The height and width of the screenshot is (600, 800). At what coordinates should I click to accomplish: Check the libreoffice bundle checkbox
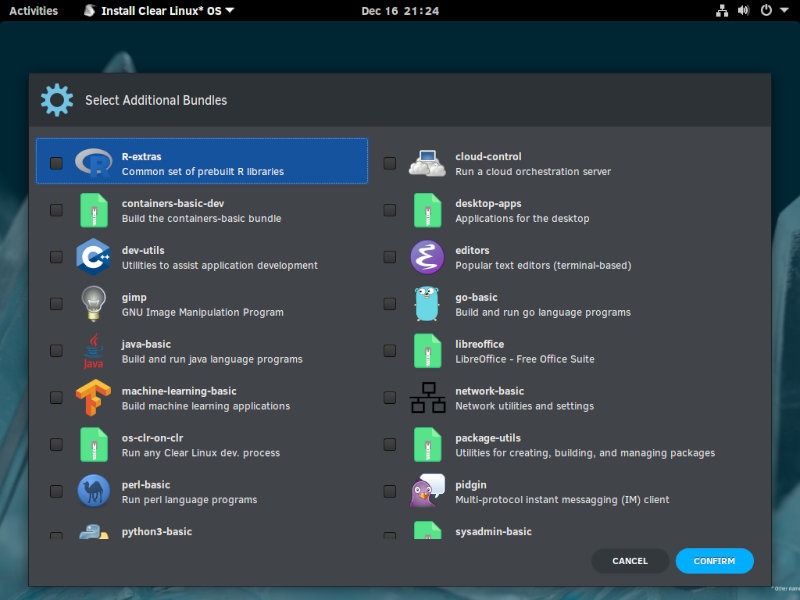(x=389, y=350)
